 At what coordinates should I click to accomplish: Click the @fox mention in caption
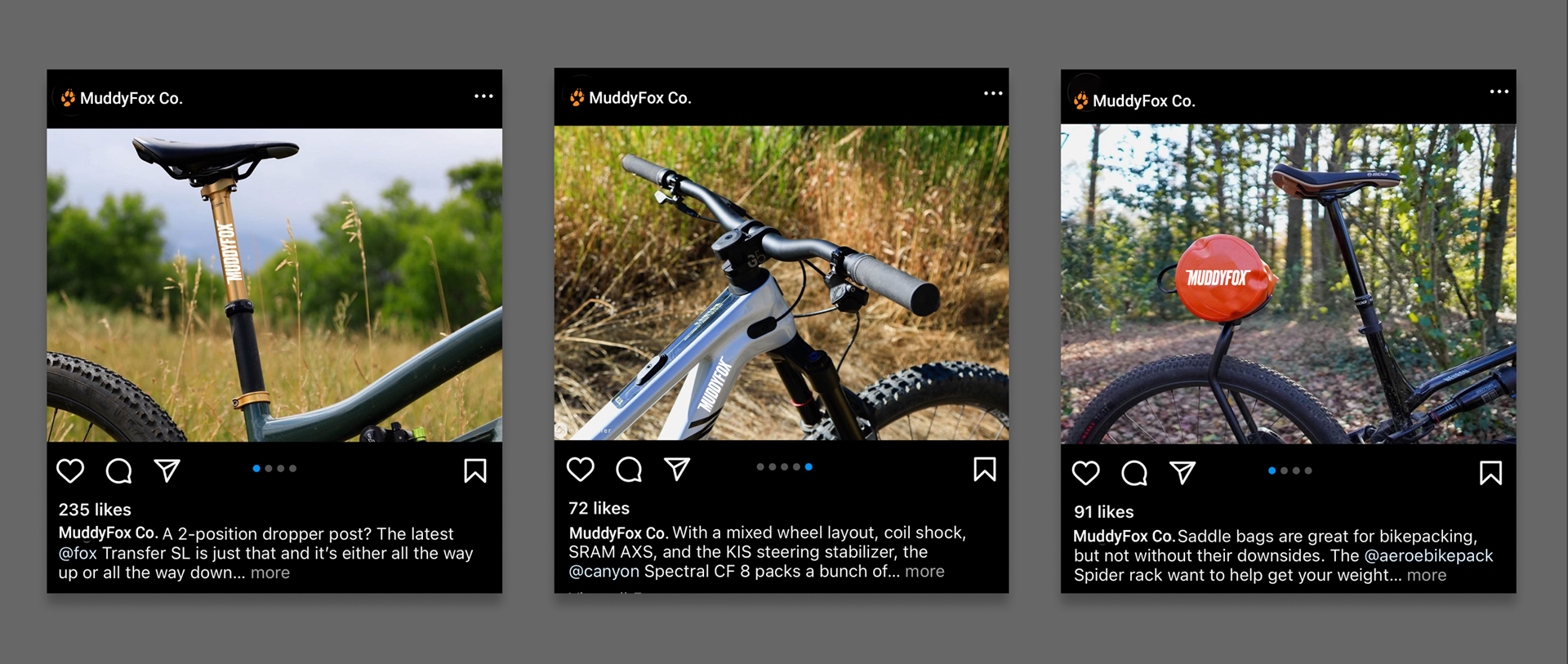point(78,554)
